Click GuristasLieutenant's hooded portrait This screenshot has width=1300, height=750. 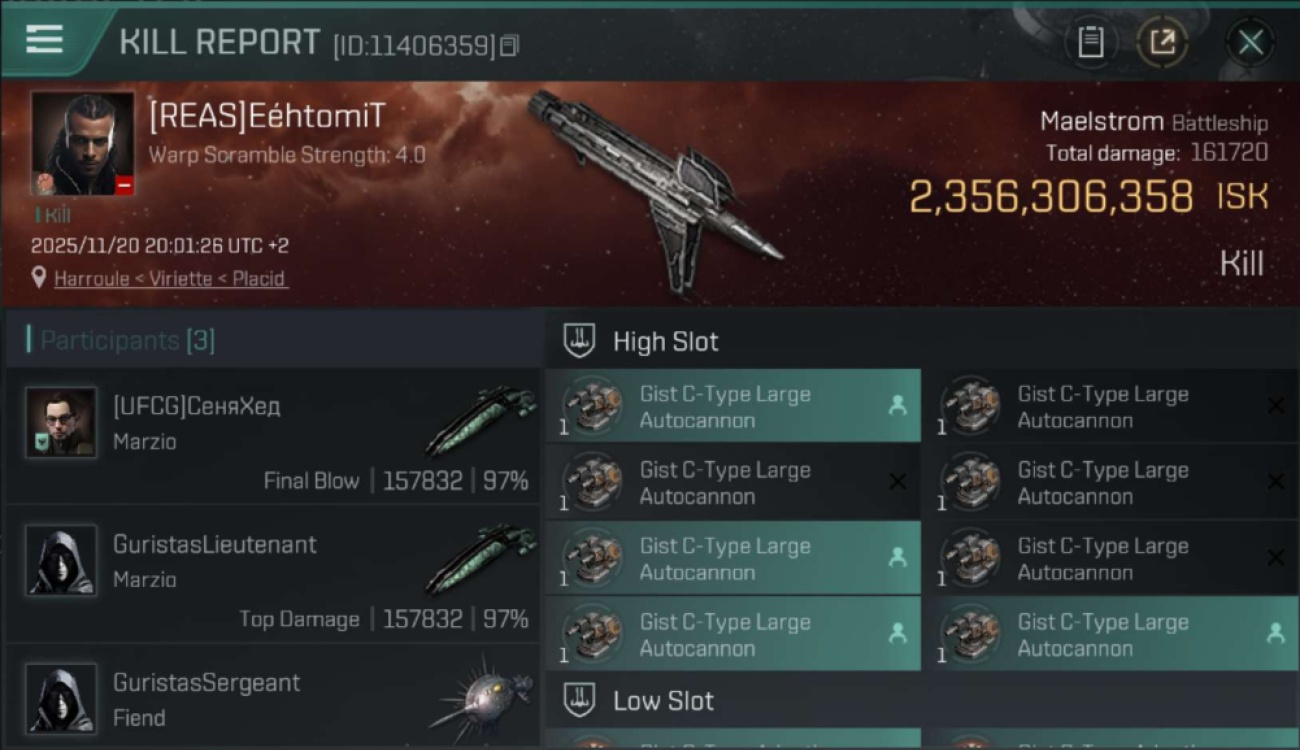coord(61,560)
